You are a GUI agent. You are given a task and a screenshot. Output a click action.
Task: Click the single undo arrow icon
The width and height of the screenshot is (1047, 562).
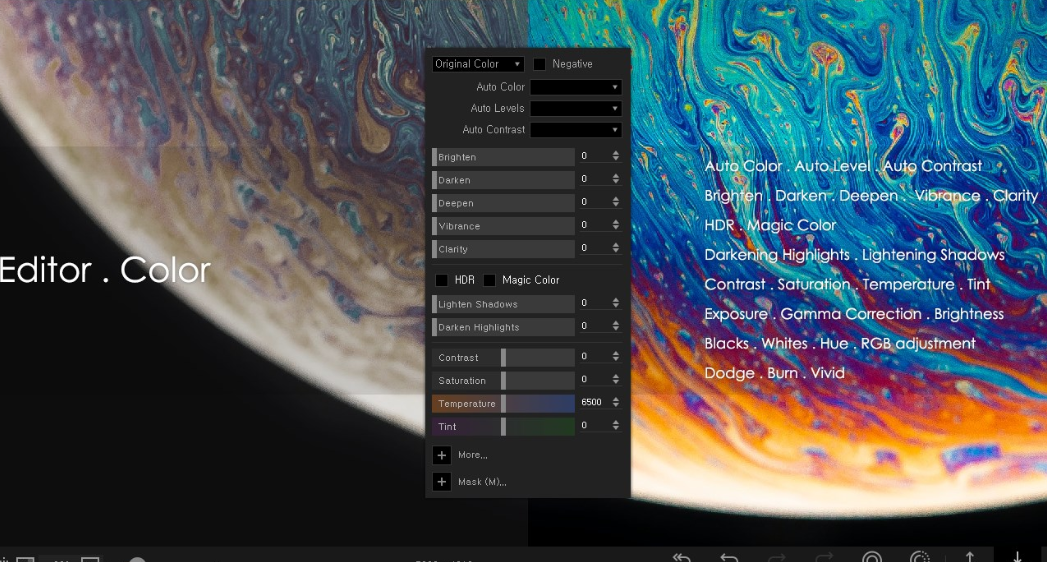pos(729,557)
